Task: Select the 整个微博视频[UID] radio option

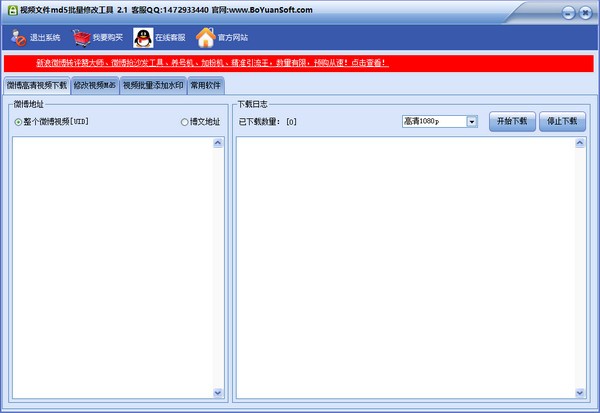Action: 18,122
